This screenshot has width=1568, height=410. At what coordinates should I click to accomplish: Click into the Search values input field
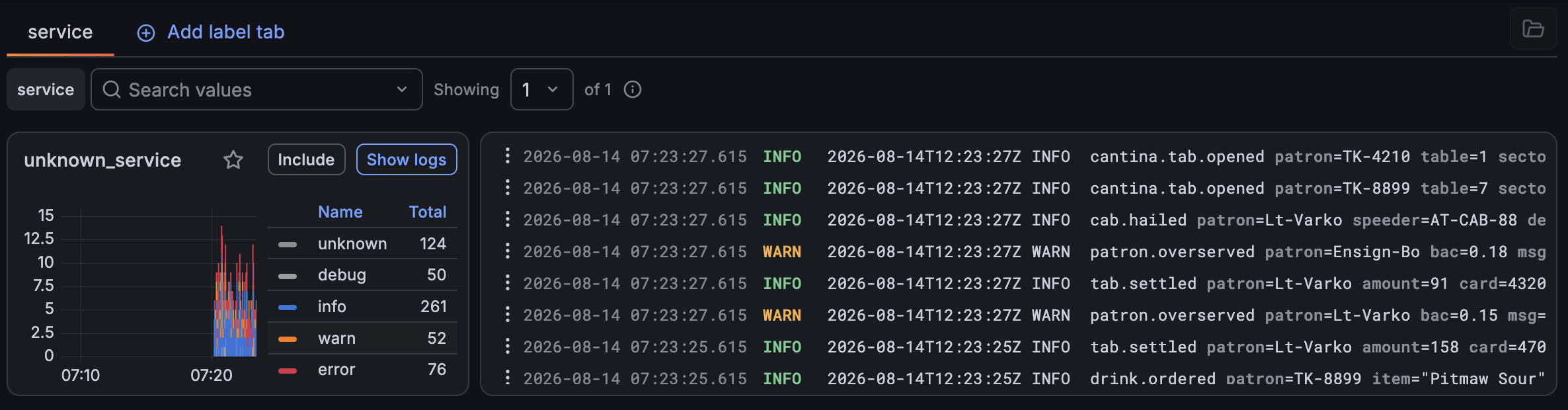point(256,89)
